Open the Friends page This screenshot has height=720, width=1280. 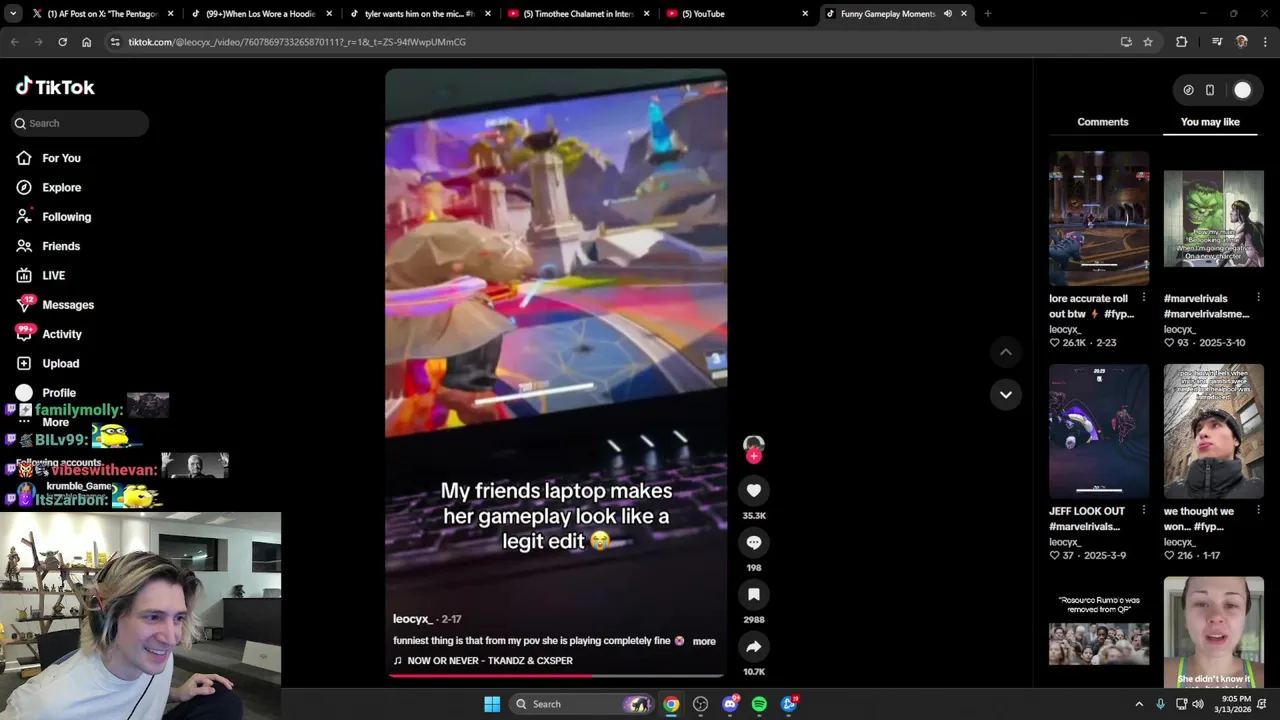(x=61, y=246)
